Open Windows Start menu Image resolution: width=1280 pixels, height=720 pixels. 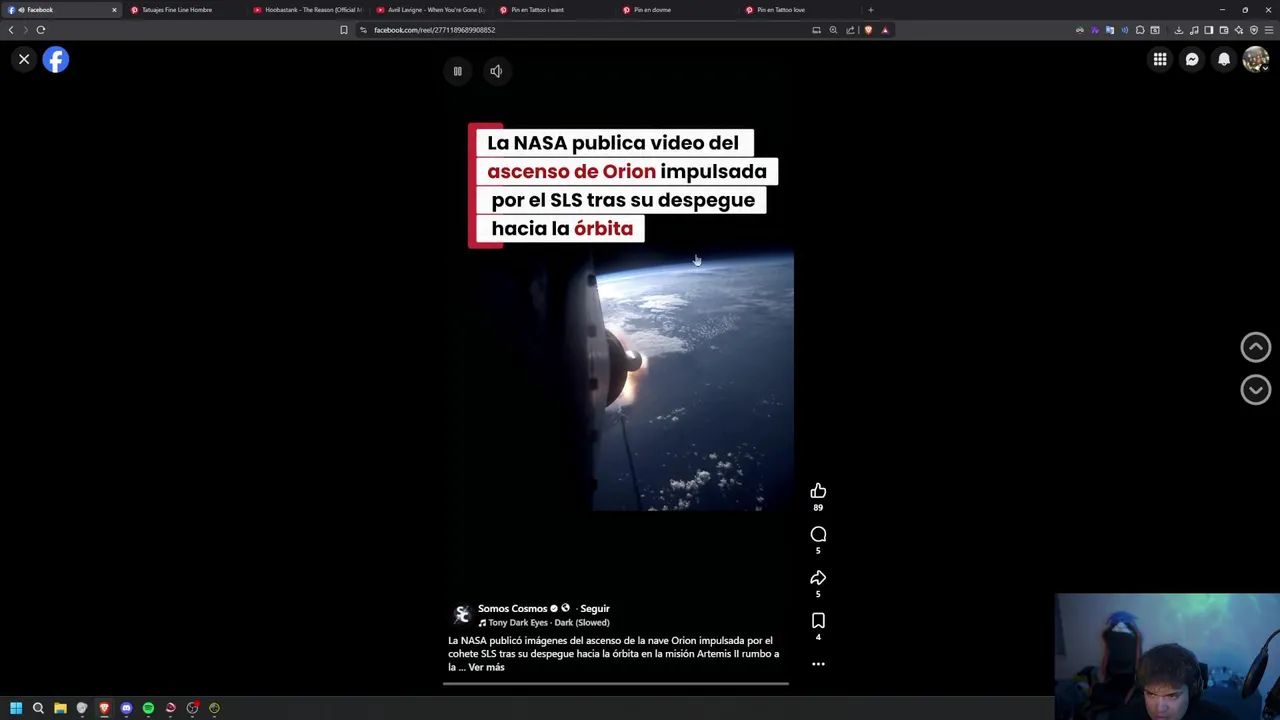pos(16,708)
